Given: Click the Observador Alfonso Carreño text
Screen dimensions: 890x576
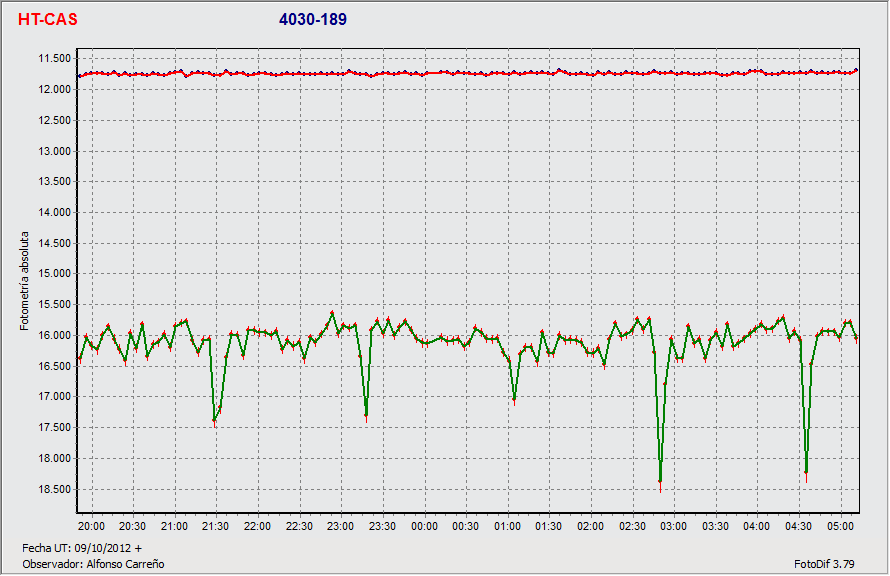Looking at the screenshot, I should pyautogui.click(x=93, y=564).
